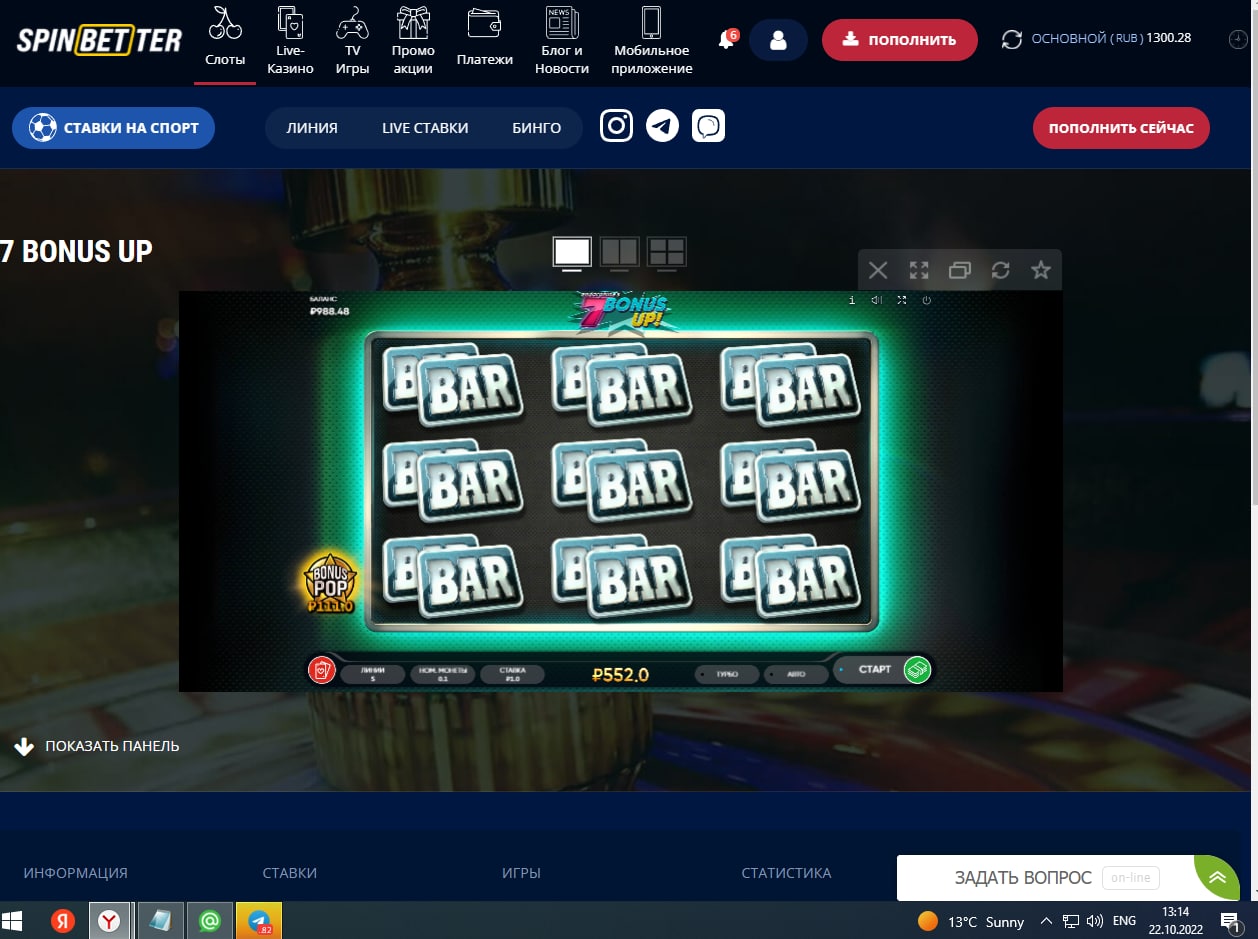Open Yandex search taskbar icon
Image resolution: width=1258 pixels, height=939 pixels.
click(x=63, y=921)
